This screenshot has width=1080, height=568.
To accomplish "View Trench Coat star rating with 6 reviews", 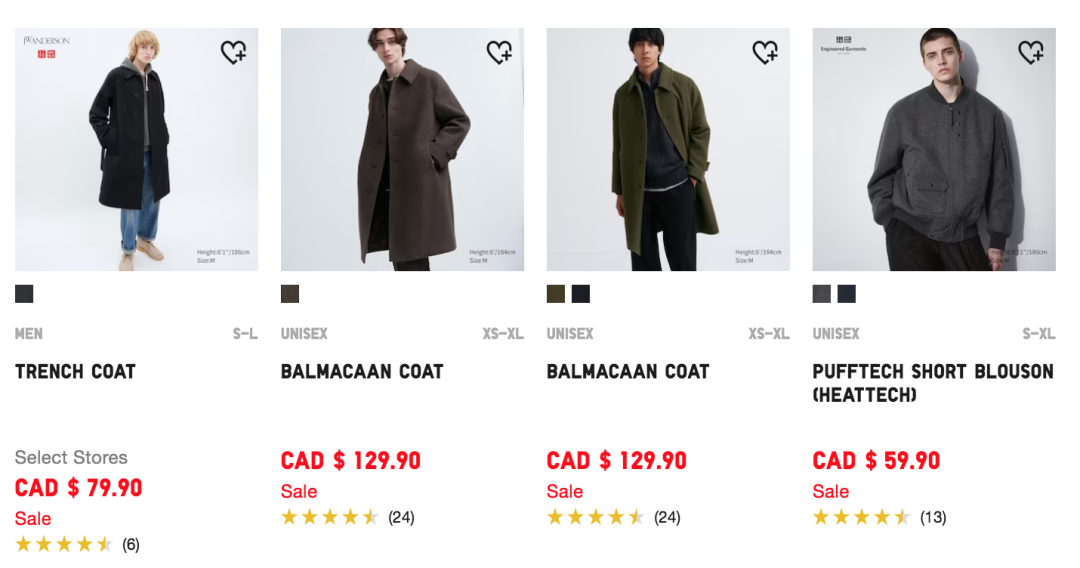I will pos(76,545).
